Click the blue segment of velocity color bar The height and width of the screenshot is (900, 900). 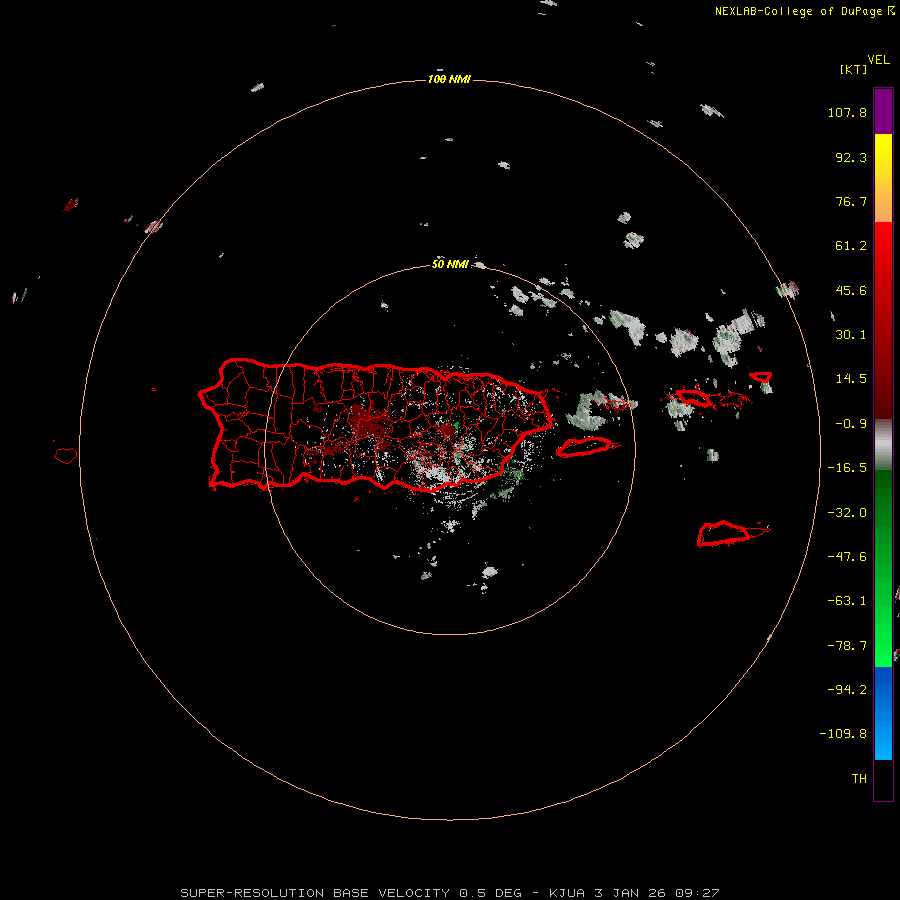(883, 713)
